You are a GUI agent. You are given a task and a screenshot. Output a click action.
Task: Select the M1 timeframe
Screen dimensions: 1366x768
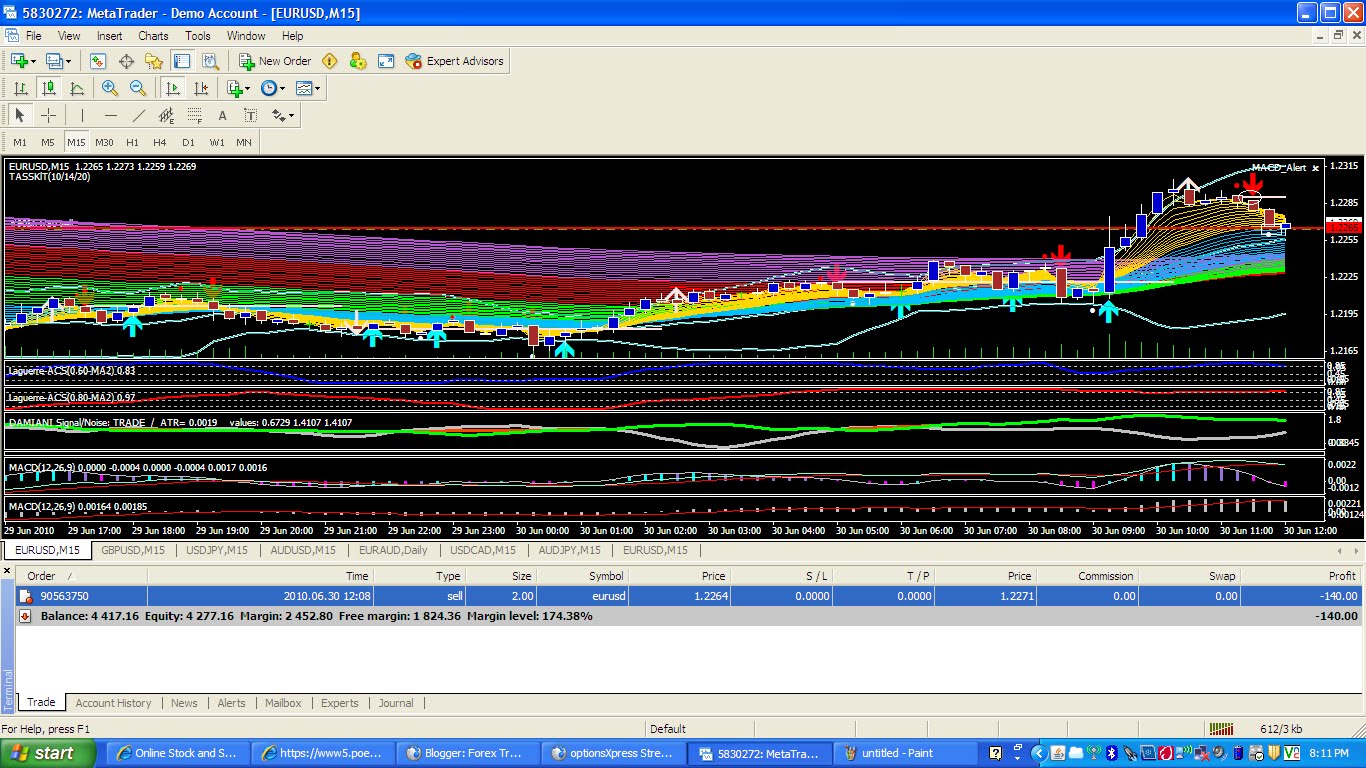[20, 142]
